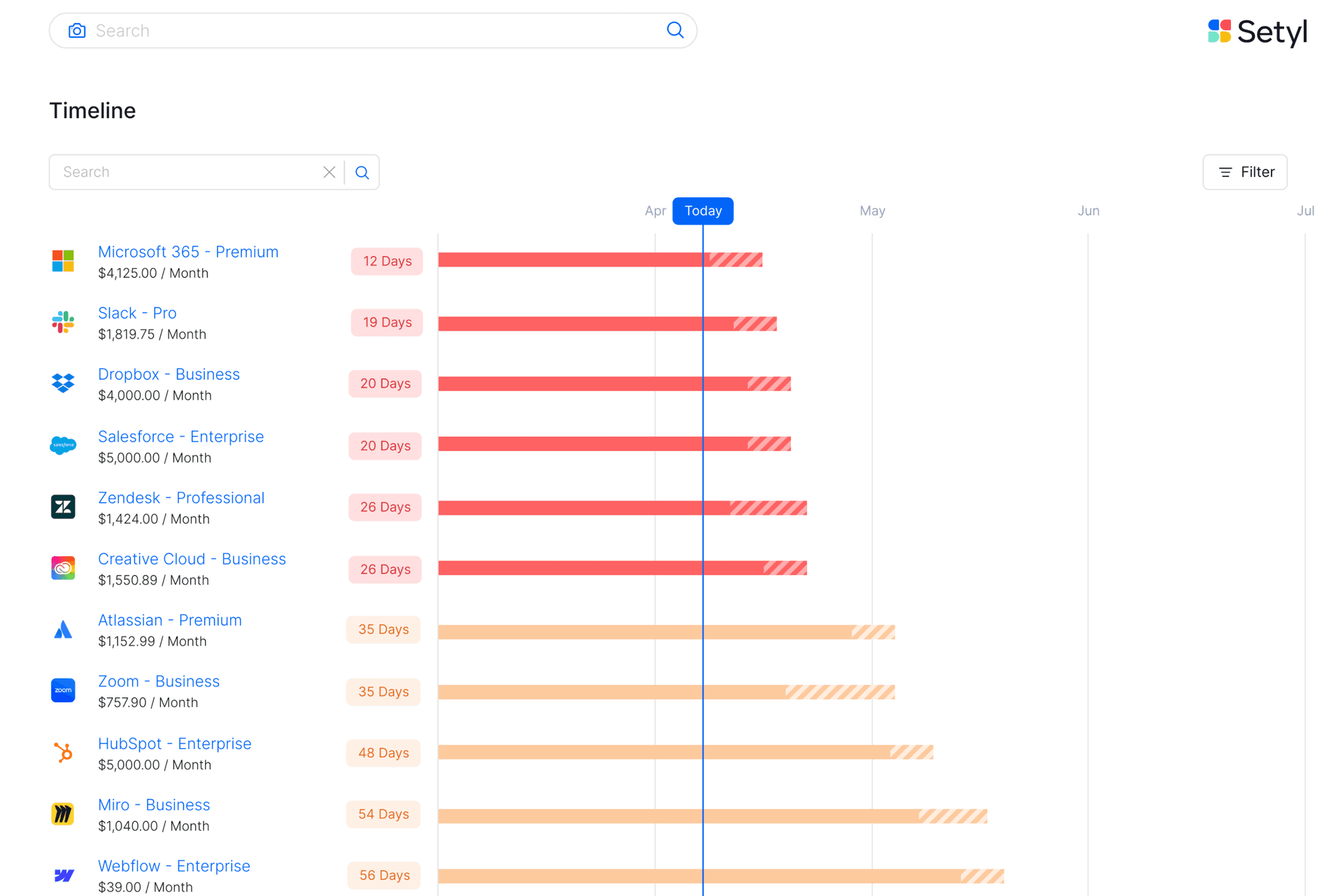Open Creative Cloud - Business link

tap(192, 559)
